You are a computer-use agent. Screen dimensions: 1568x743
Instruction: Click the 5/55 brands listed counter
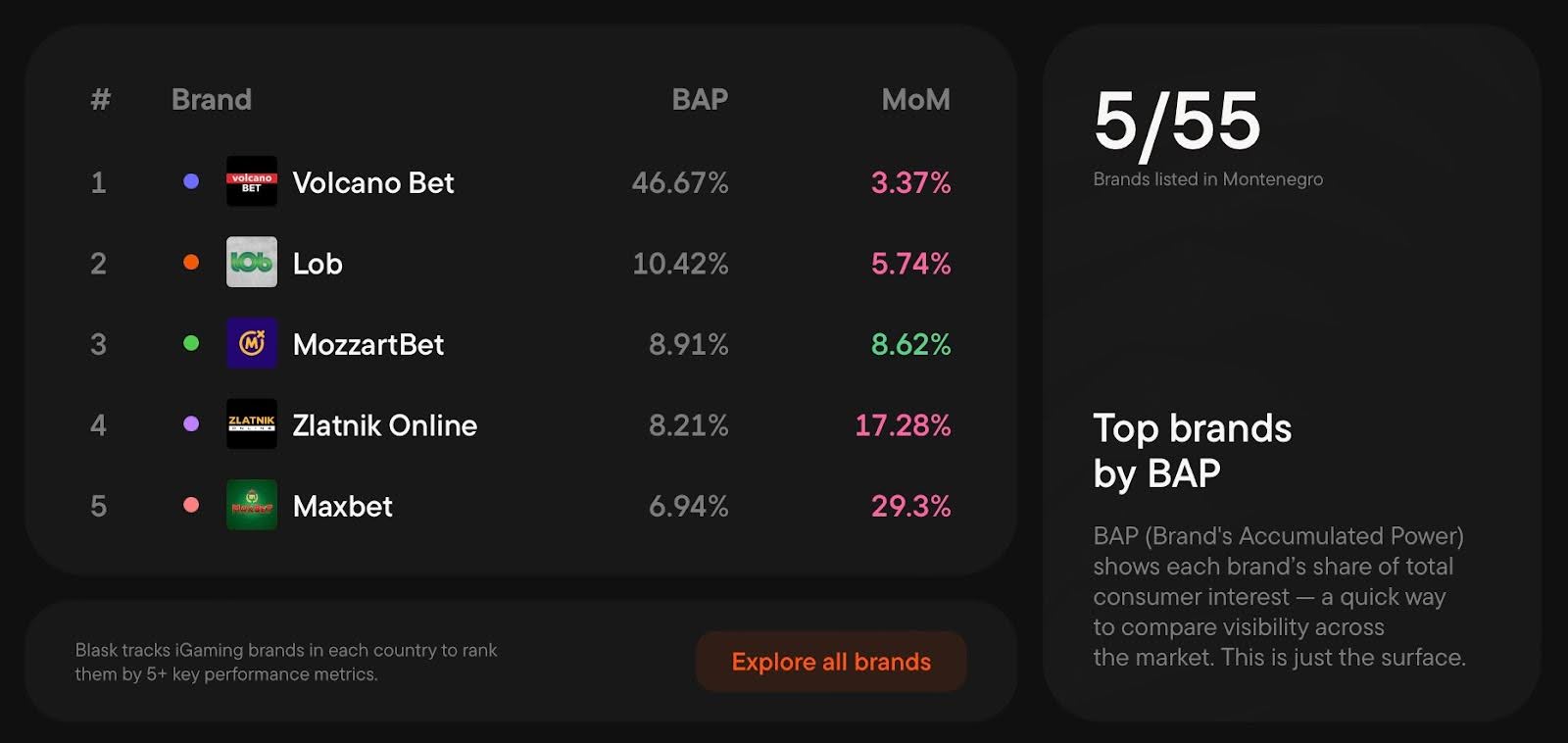tap(1177, 123)
